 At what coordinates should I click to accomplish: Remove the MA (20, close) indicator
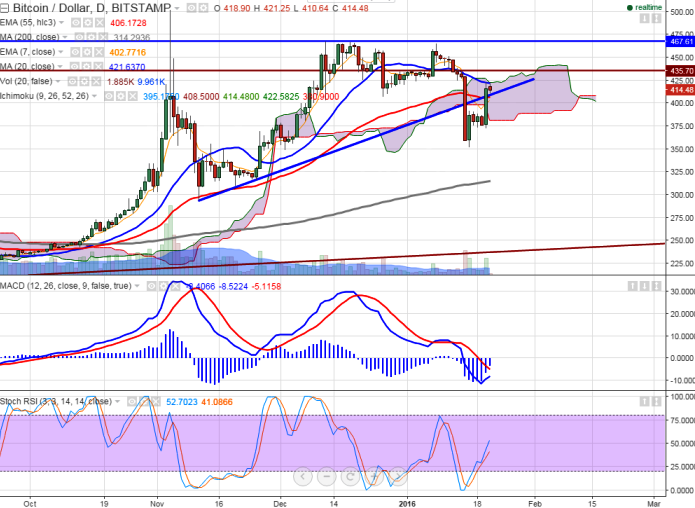coord(98,67)
